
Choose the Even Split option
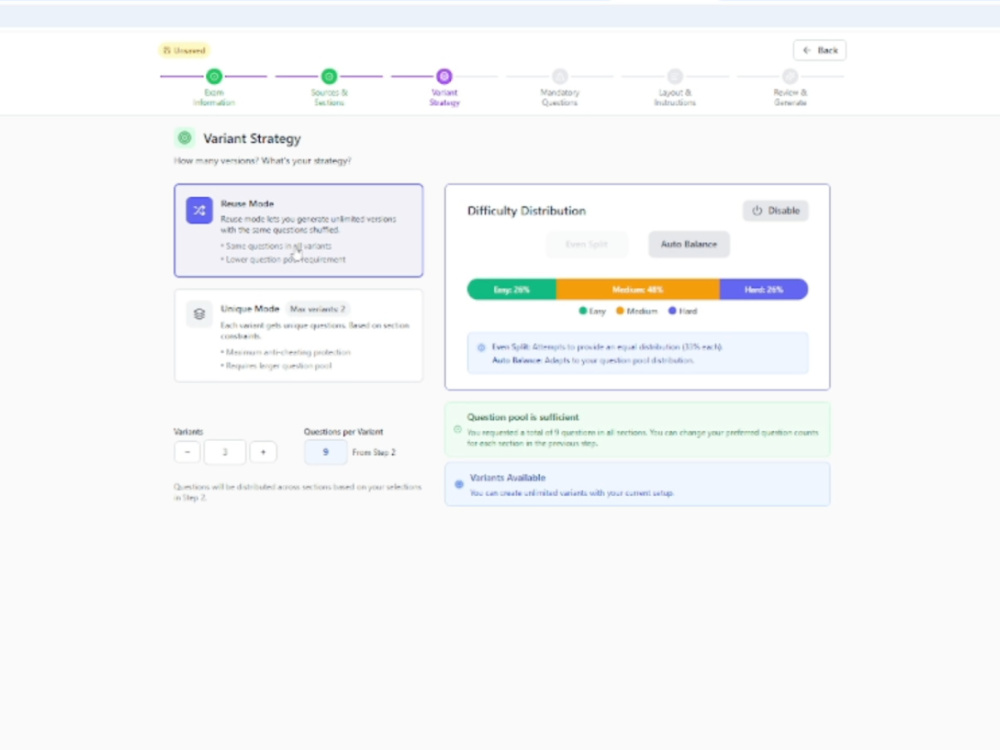[x=587, y=244]
